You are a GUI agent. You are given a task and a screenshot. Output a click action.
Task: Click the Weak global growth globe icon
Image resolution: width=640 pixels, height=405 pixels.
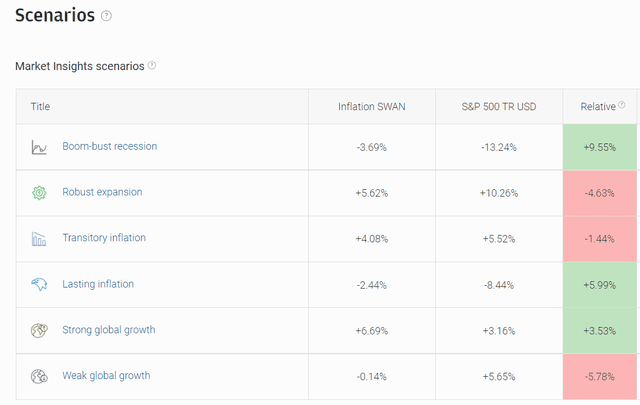39,376
